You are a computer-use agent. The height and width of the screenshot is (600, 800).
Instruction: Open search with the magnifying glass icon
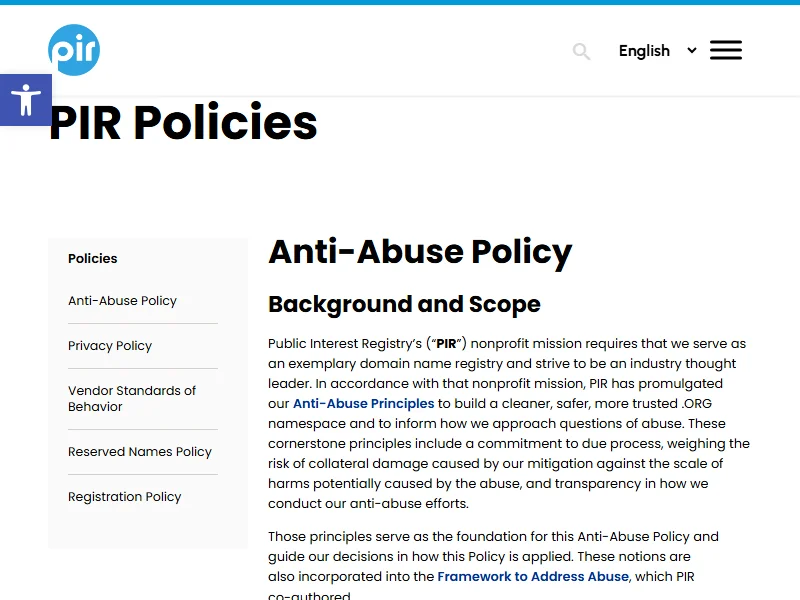point(581,51)
